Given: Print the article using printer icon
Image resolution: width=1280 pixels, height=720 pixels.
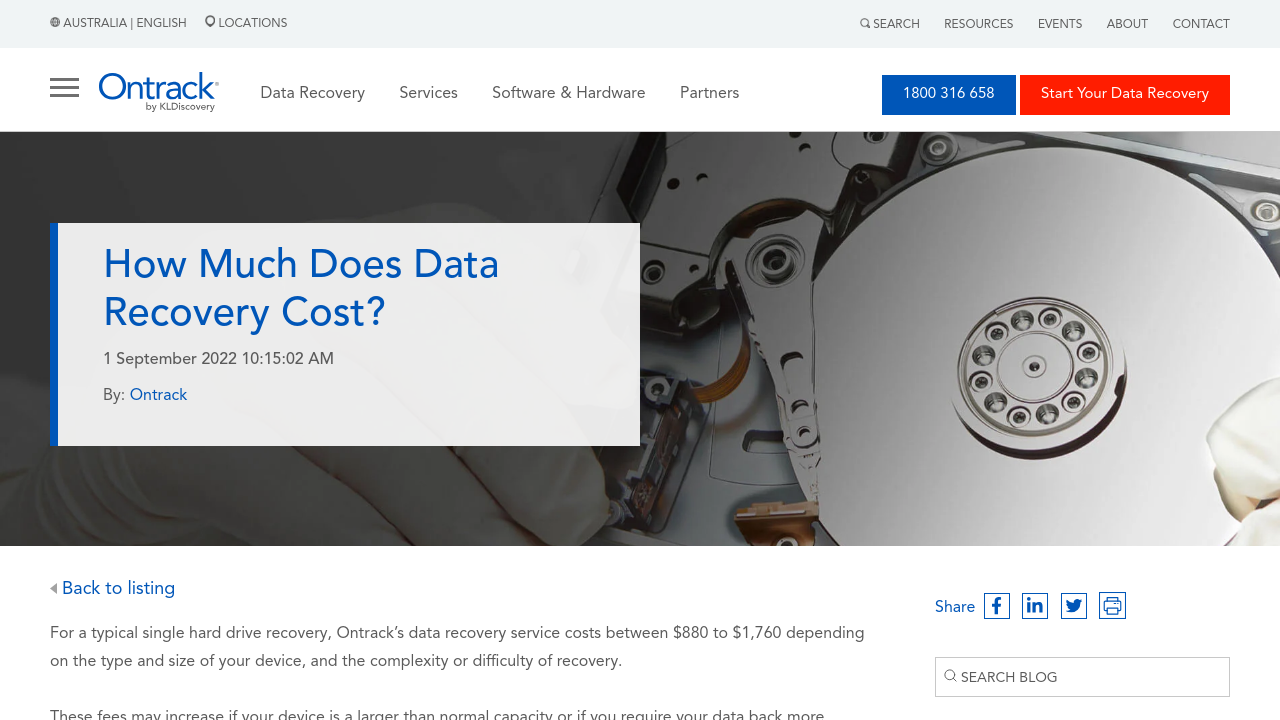Looking at the screenshot, I should click(1112, 606).
